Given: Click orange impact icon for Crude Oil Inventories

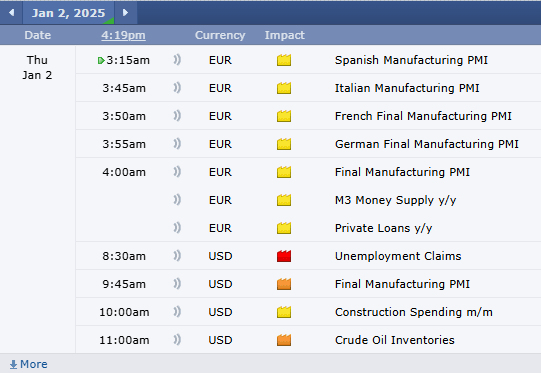Looking at the screenshot, I should point(284,340).
